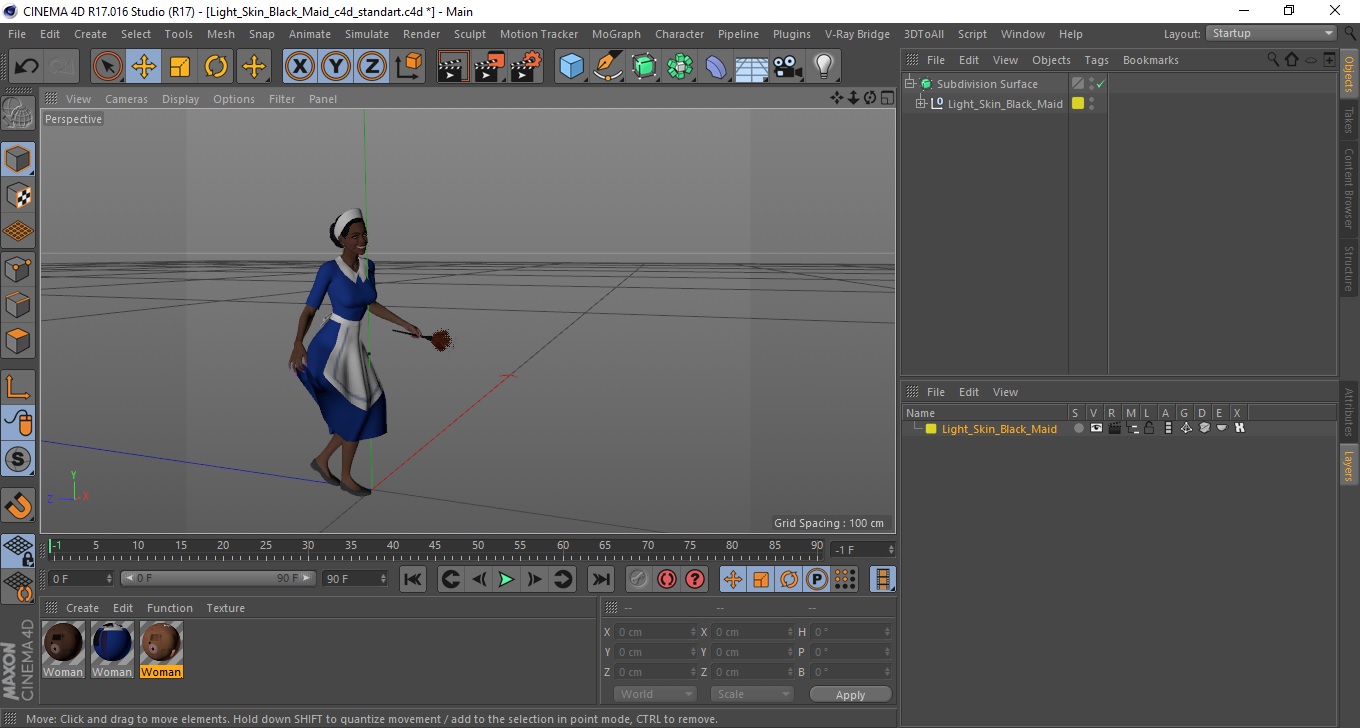Select the Texture mode checkered icon
The height and width of the screenshot is (728, 1360).
[18, 195]
